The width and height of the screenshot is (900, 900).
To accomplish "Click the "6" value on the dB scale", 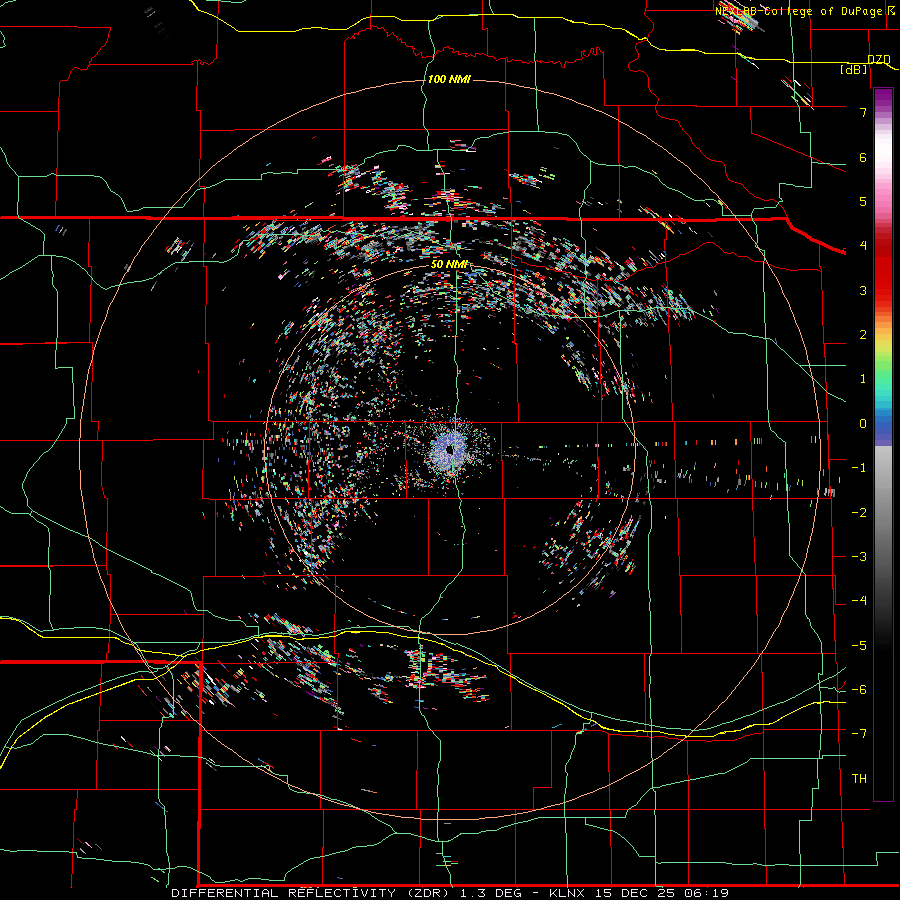I will tap(863, 157).
